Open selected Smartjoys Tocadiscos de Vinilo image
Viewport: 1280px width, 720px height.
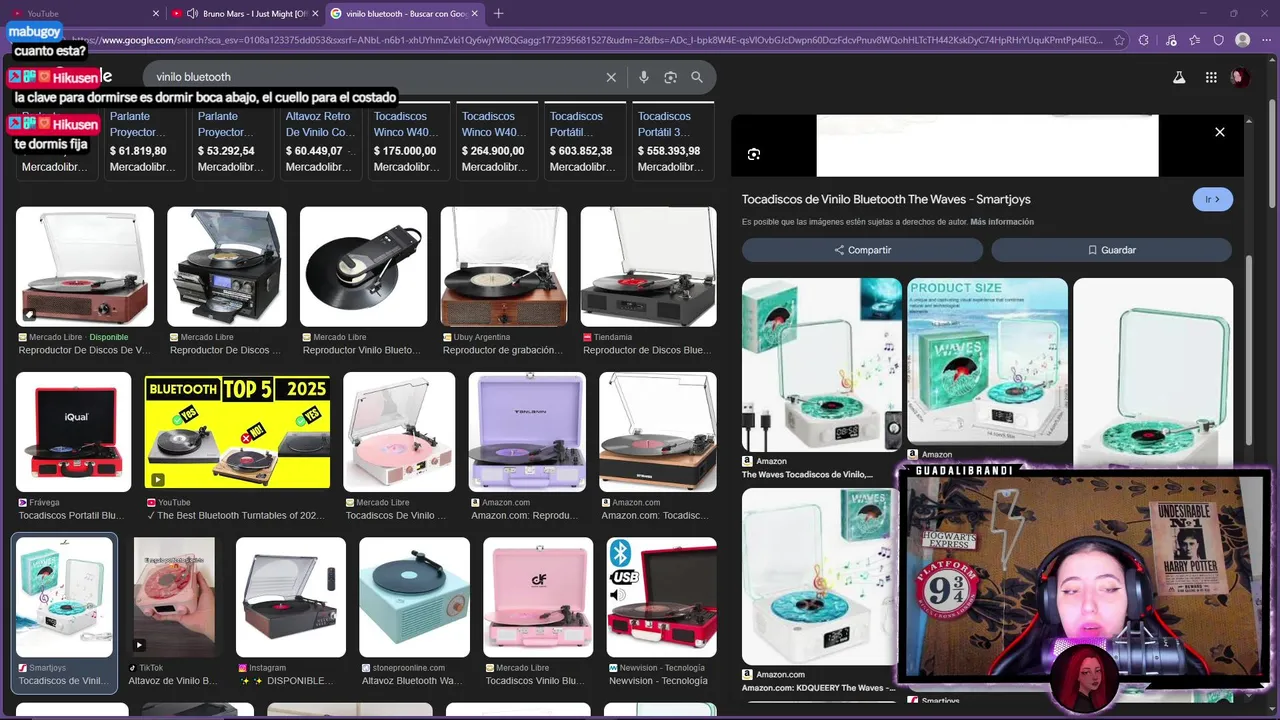click(x=64, y=597)
